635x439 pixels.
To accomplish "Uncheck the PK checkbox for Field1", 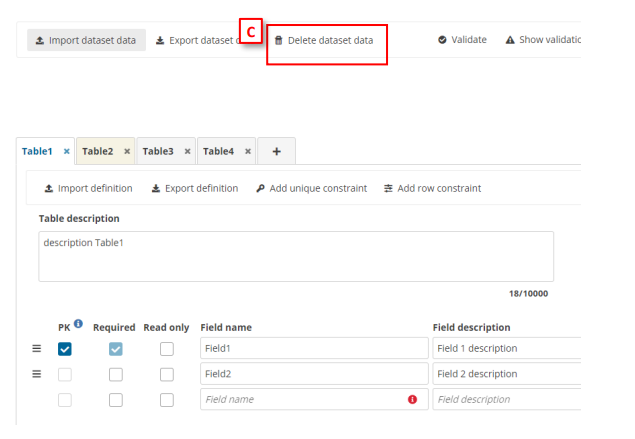I will pyautogui.click(x=65, y=349).
